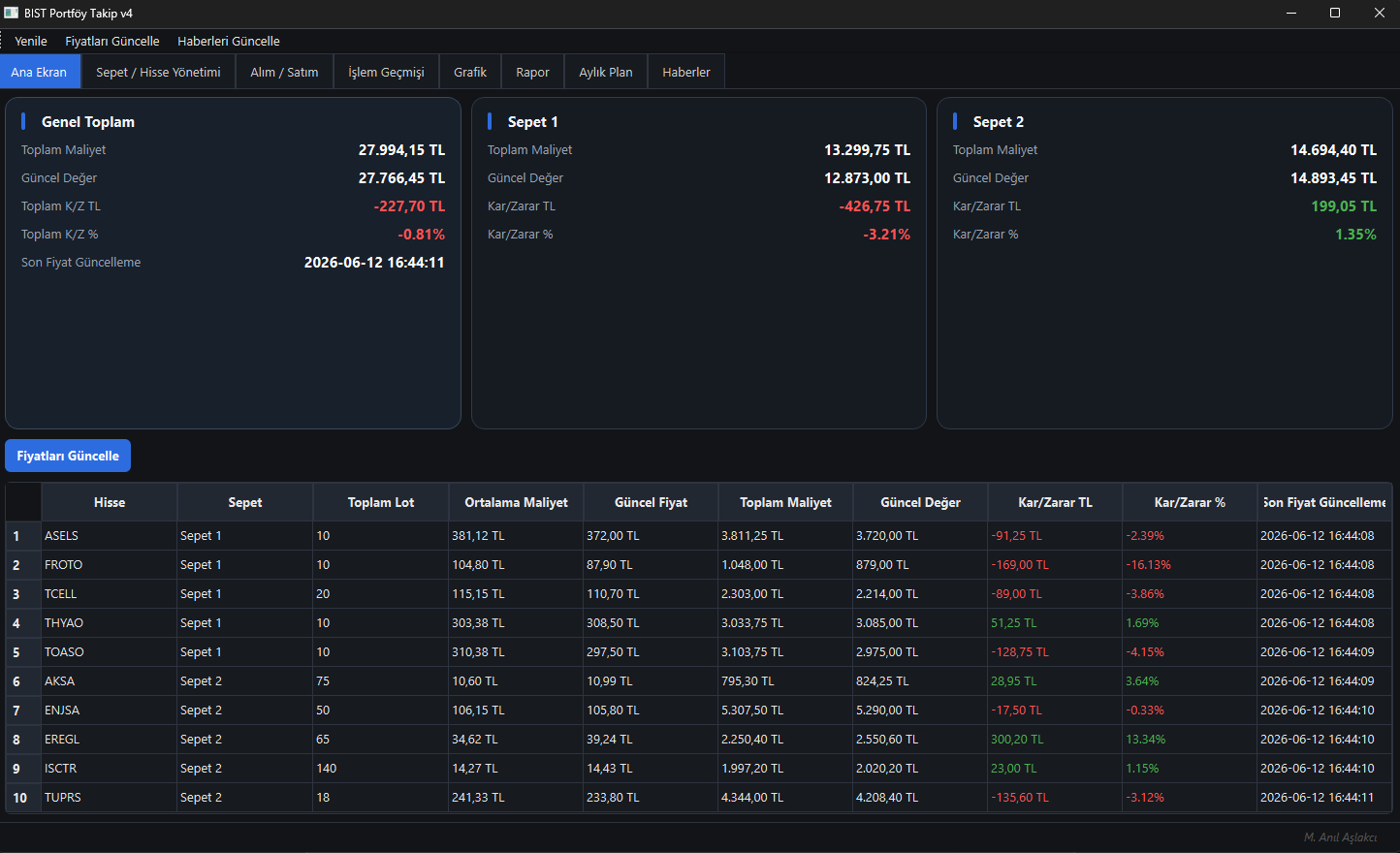Select the Aylık Plan tab

click(x=606, y=72)
